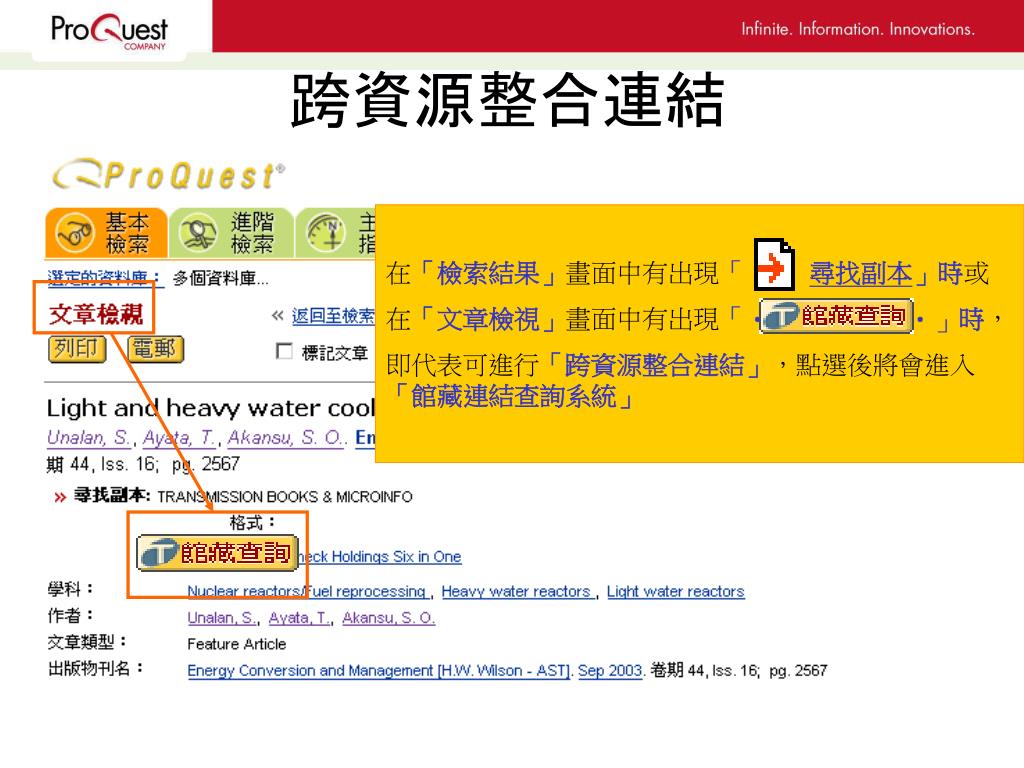This screenshot has height=768, width=1024.
Task: Open Light water reactors subject link
Action: pos(675,591)
